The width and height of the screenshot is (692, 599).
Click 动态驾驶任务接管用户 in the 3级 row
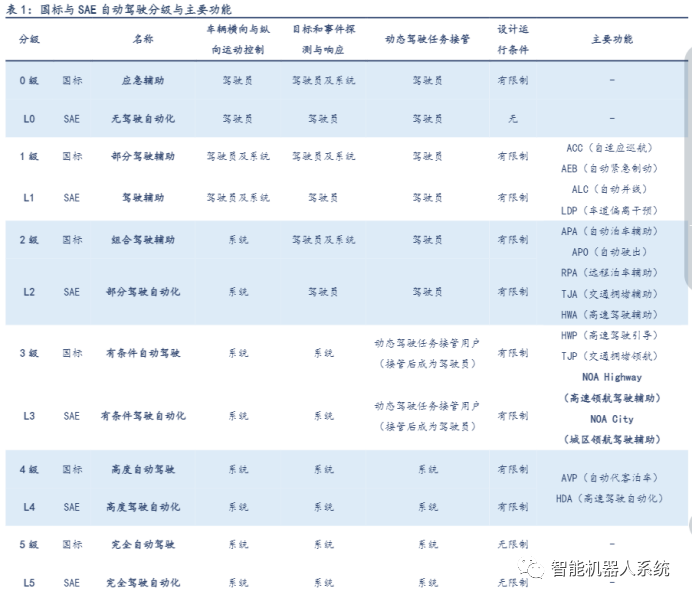[x=427, y=343]
